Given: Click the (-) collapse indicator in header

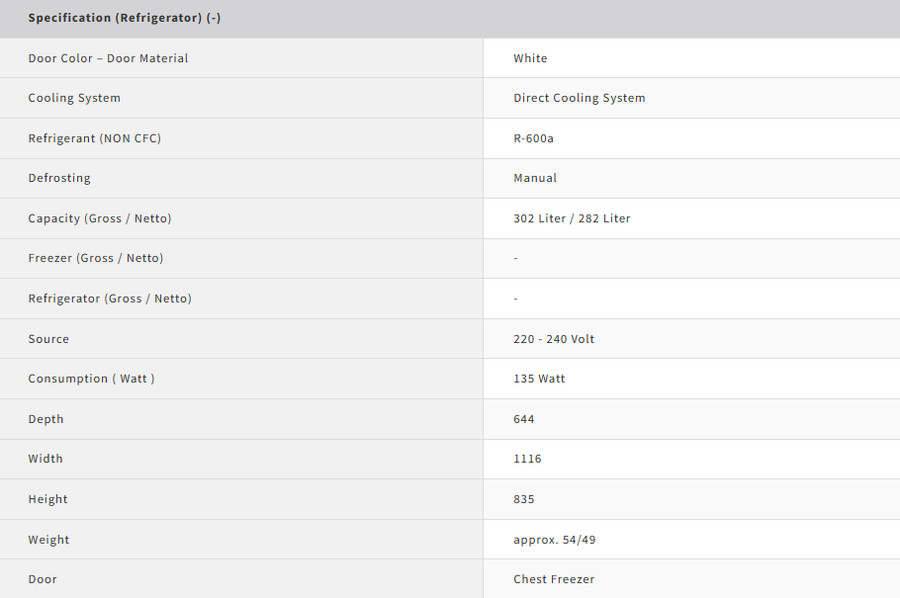Looking at the screenshot, I should (x=214, y=18).
